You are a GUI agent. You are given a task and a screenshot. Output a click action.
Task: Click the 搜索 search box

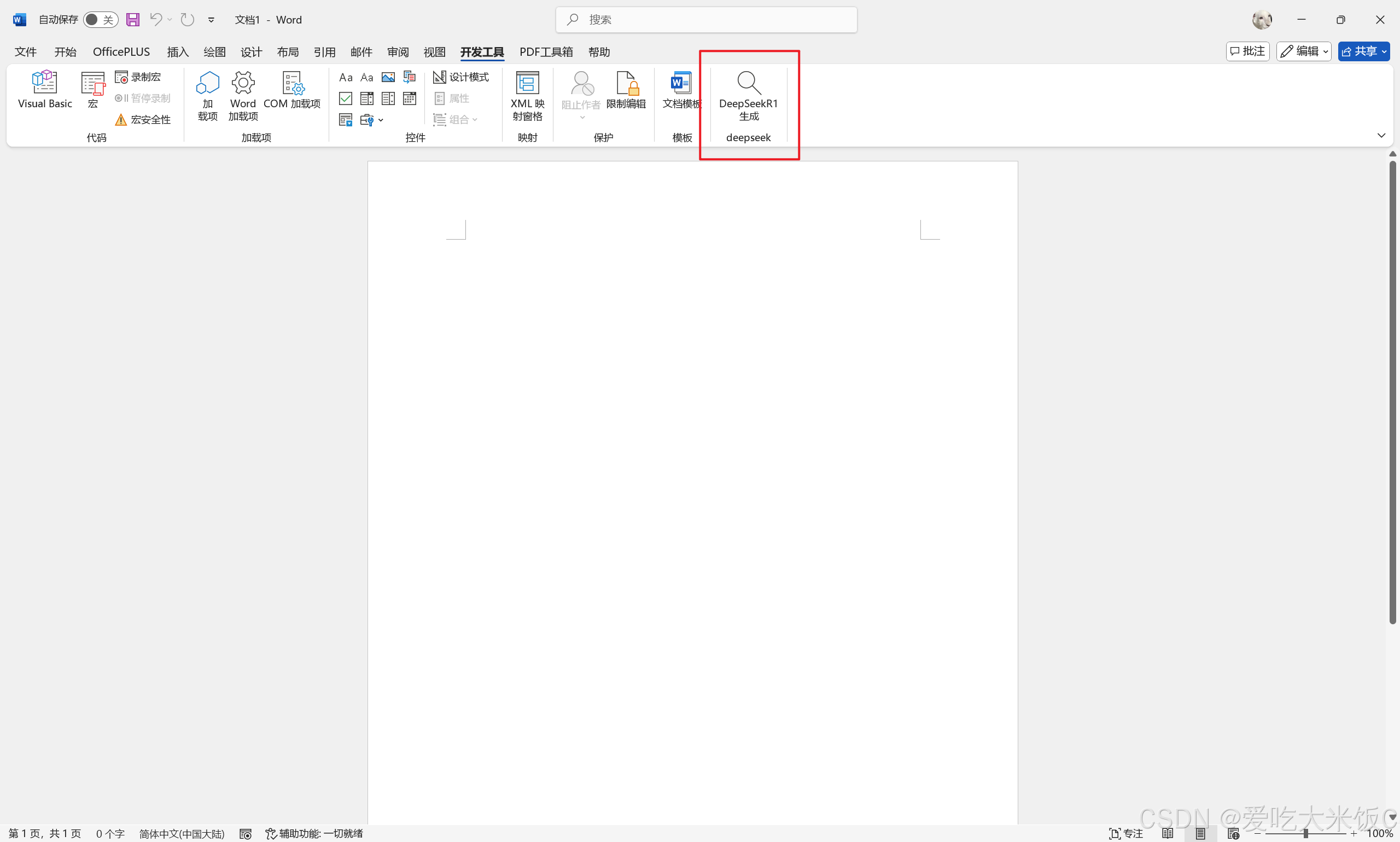[x=706, y=20]
